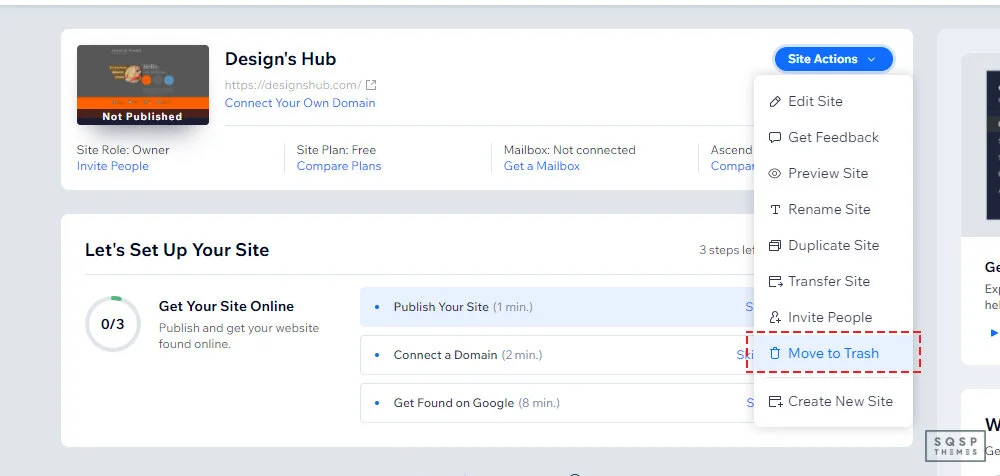Screen dimensions: 1000x476
Task: Click the plus-window icon beside Create New Site
Action: coord(775,401)
